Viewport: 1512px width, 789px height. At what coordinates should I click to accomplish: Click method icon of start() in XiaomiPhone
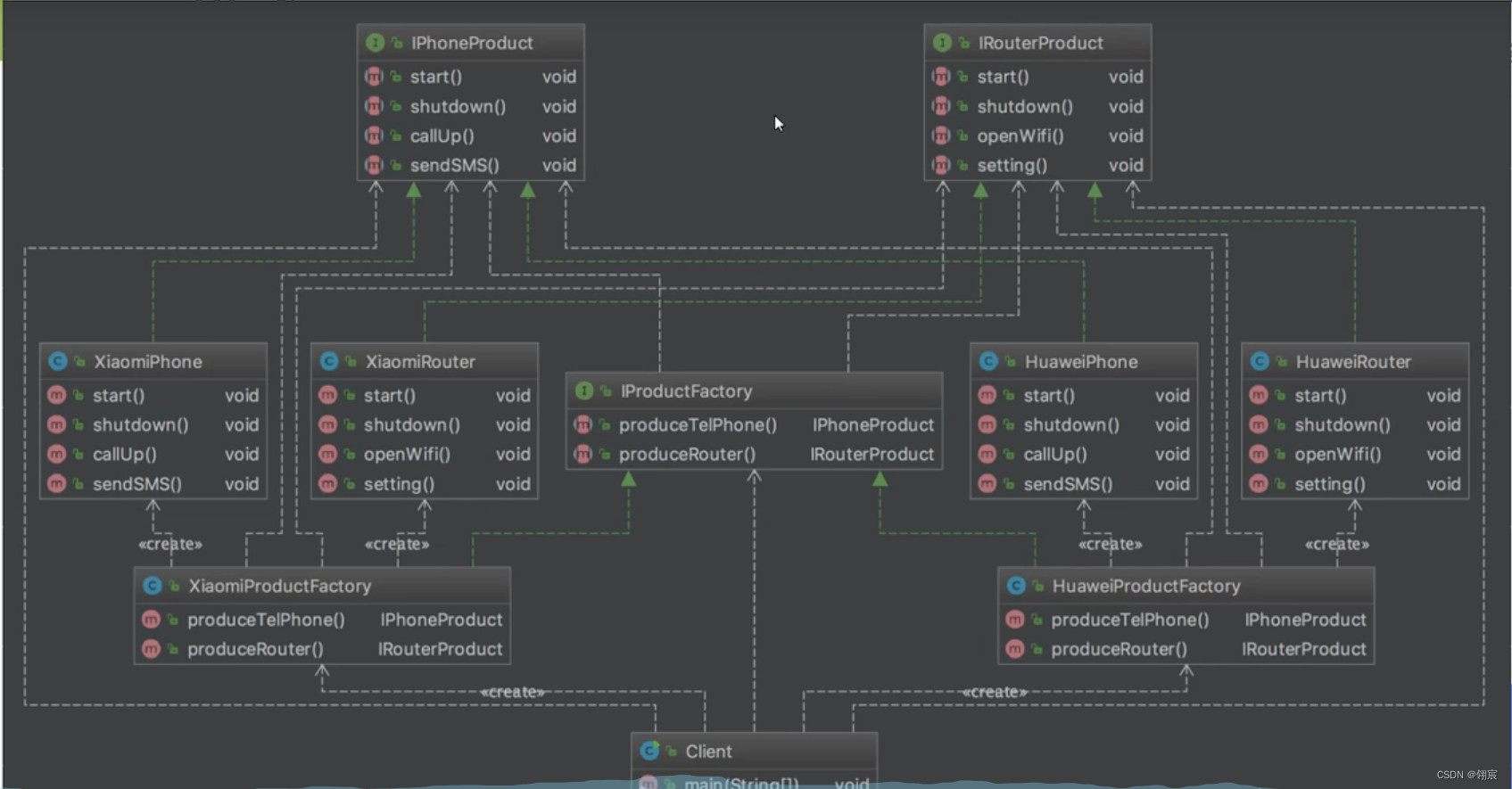(x=57, y=395)
